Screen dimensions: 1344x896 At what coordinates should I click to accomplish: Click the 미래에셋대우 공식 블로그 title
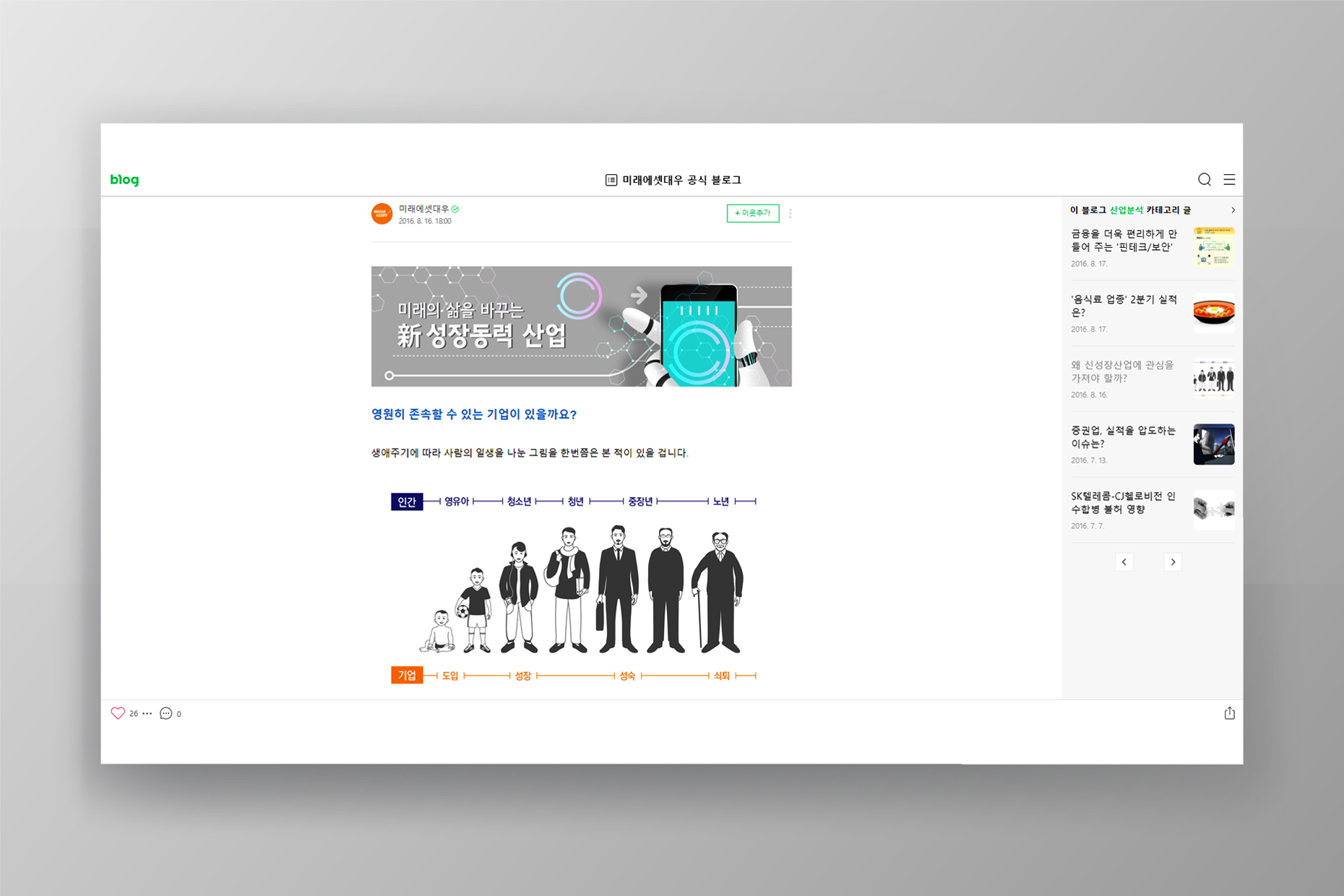coord(681,180)
